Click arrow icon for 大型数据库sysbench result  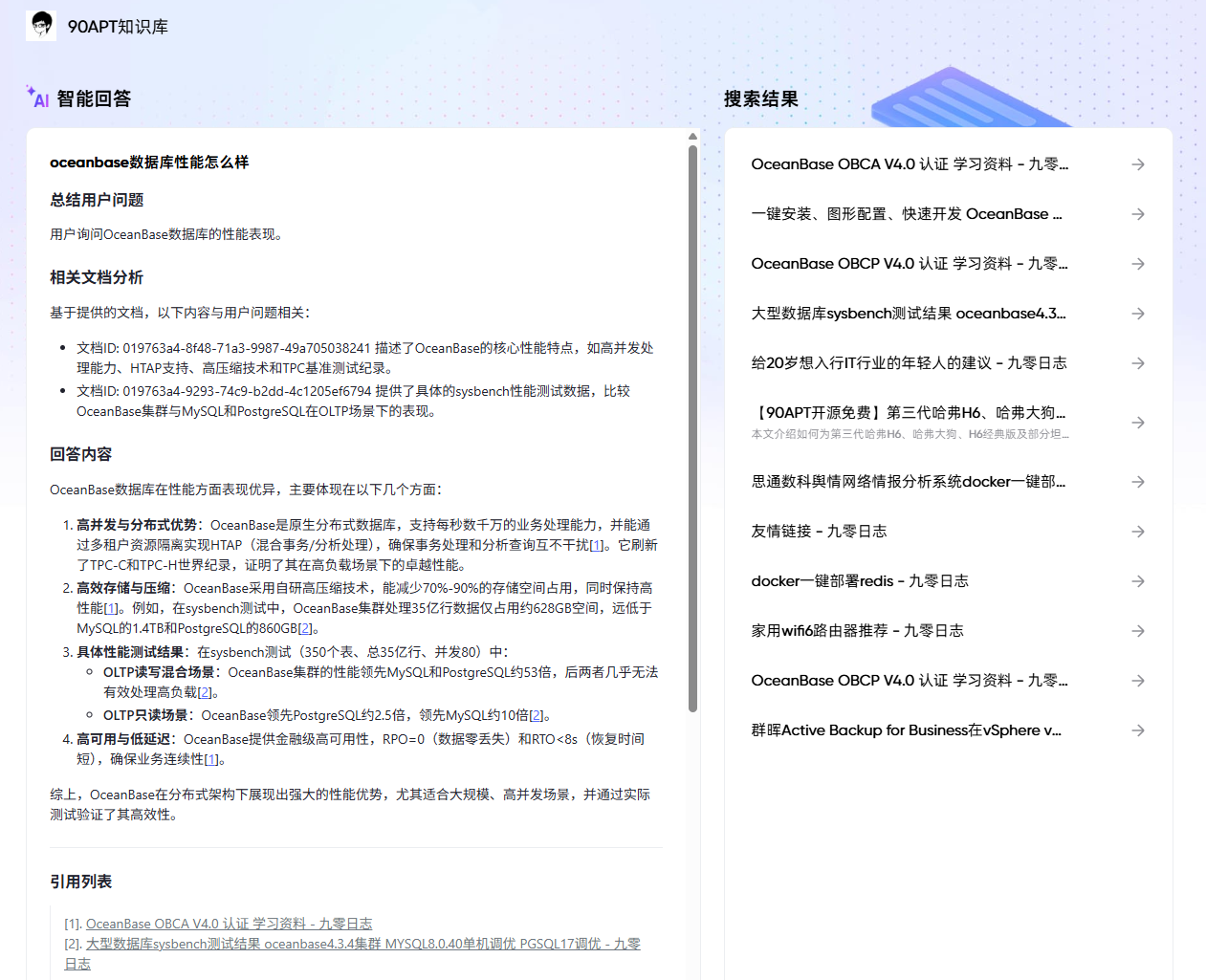coord(1138,314)
